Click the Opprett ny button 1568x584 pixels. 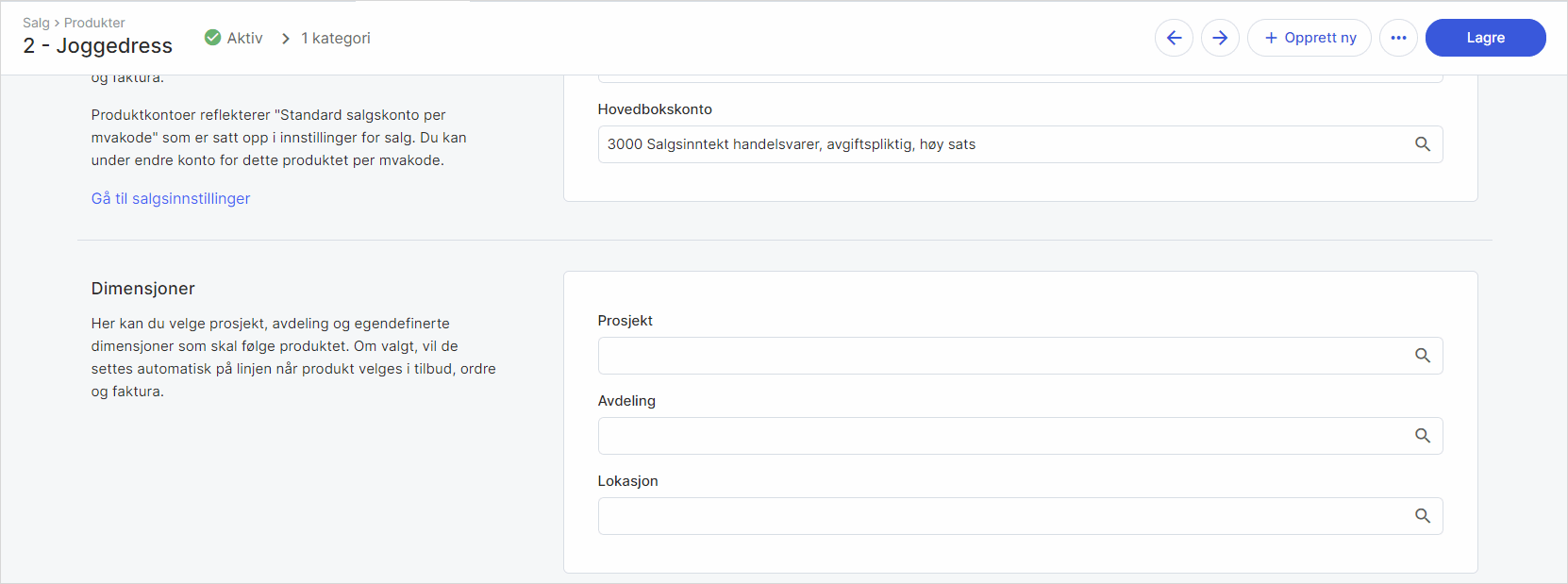1309,38
